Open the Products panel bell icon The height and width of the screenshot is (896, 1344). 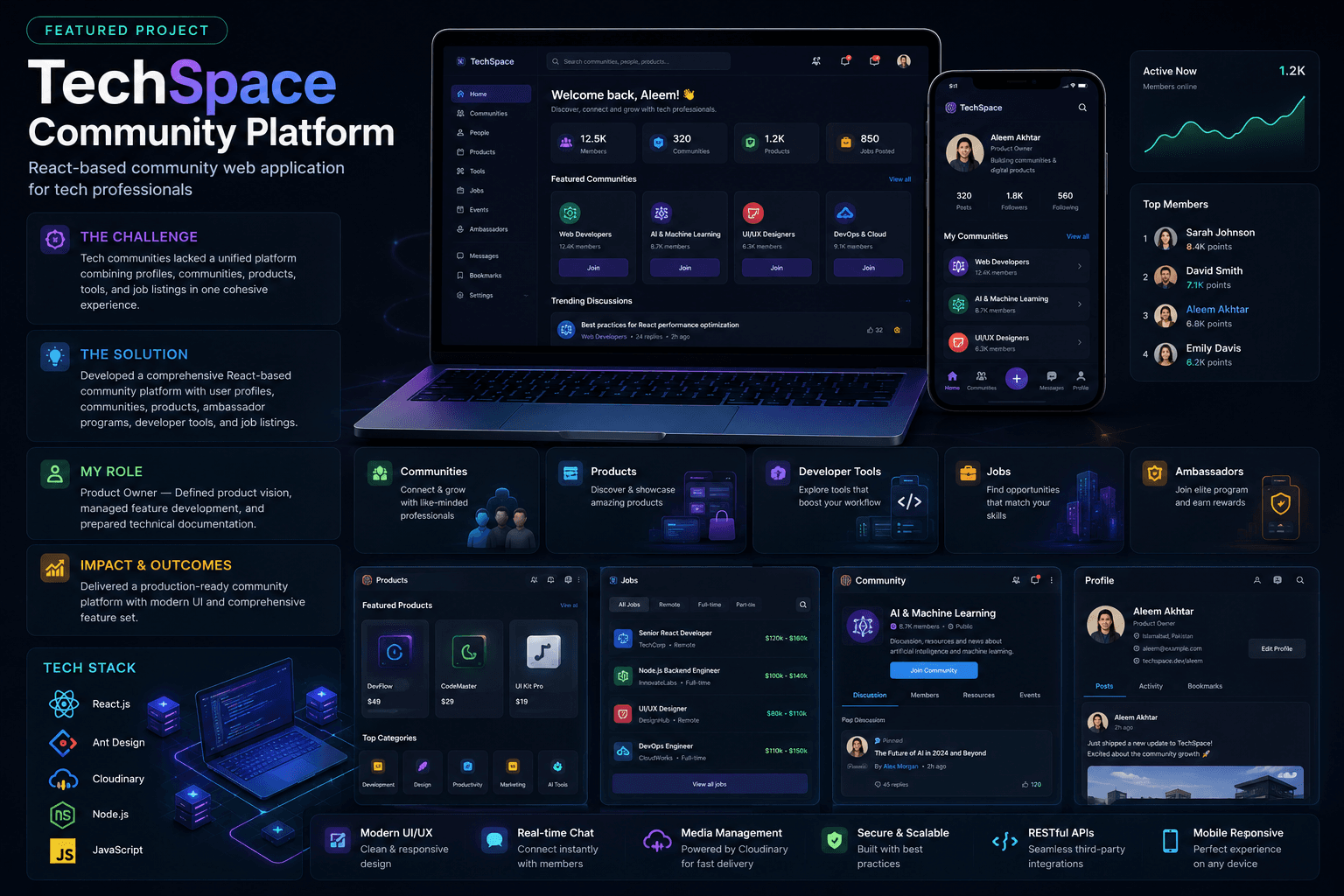pyautogui.click(x=550, y=580)
